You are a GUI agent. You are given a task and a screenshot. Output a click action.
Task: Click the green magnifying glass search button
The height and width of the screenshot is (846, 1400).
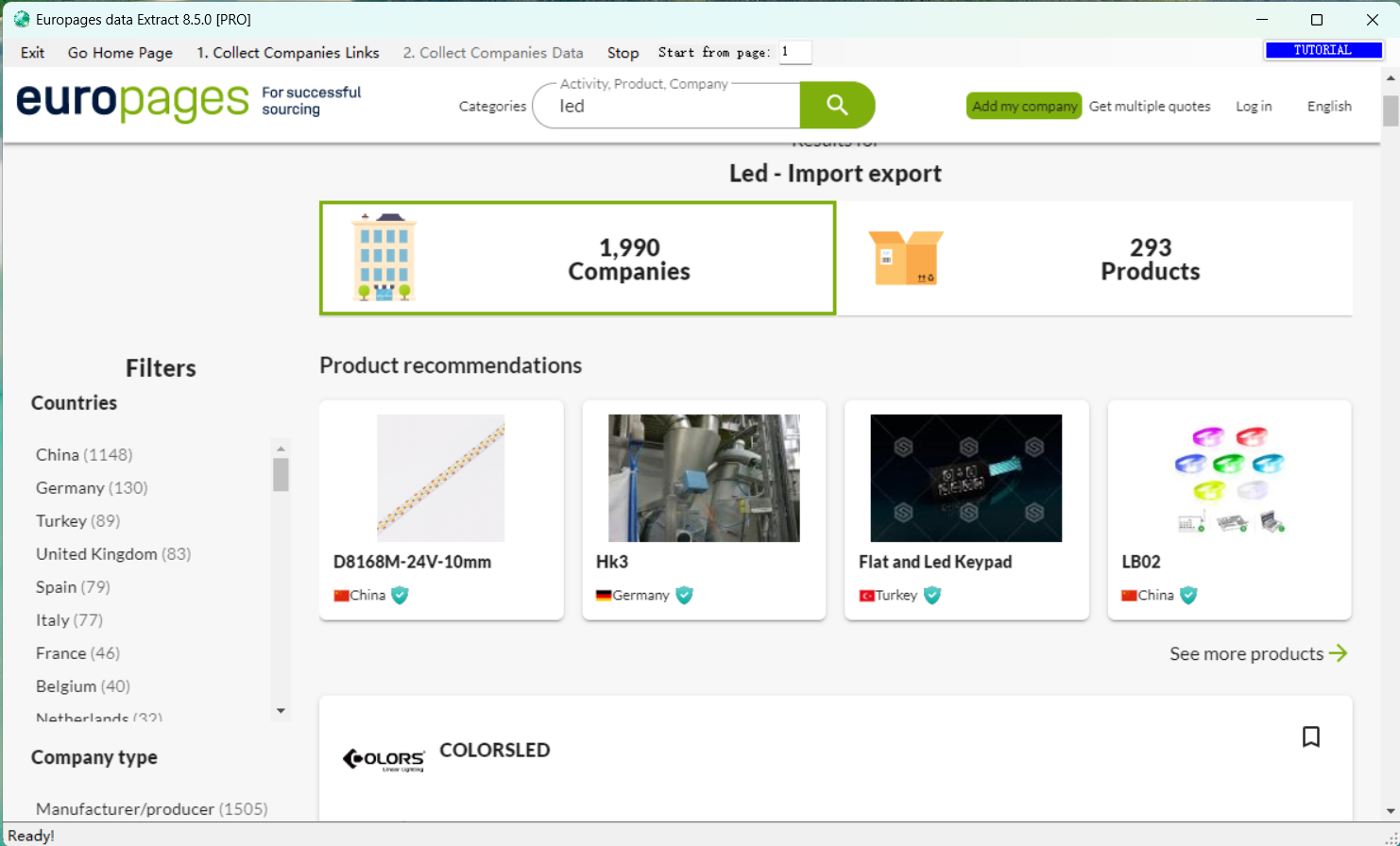click(x=837, y=105)
